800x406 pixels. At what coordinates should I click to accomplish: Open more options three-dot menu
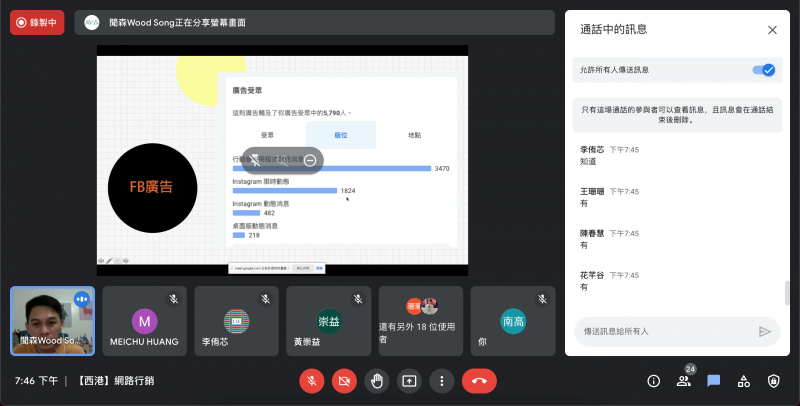point(442,381)
